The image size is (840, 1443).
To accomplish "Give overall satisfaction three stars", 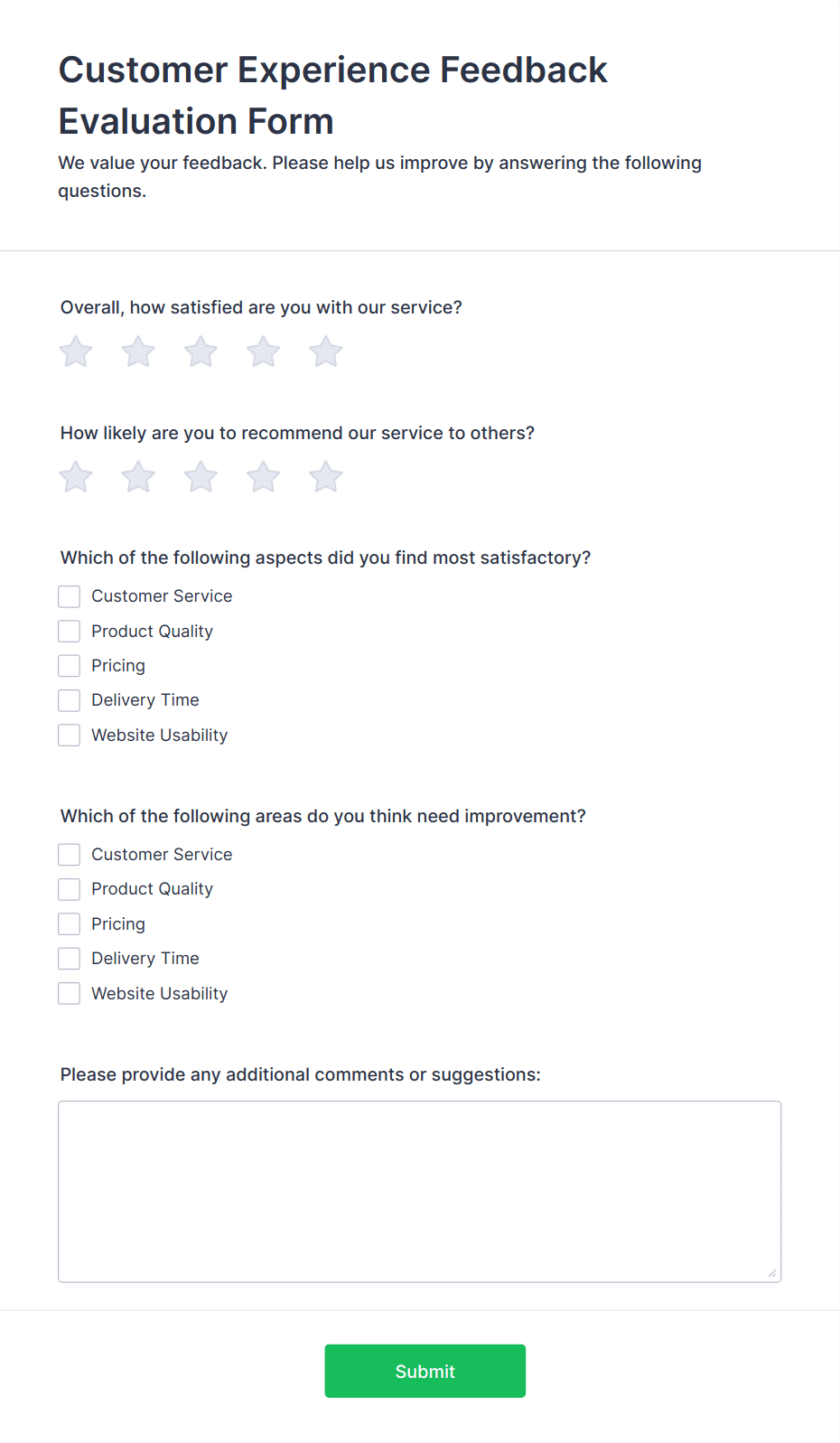I will (x=201, y=351).
